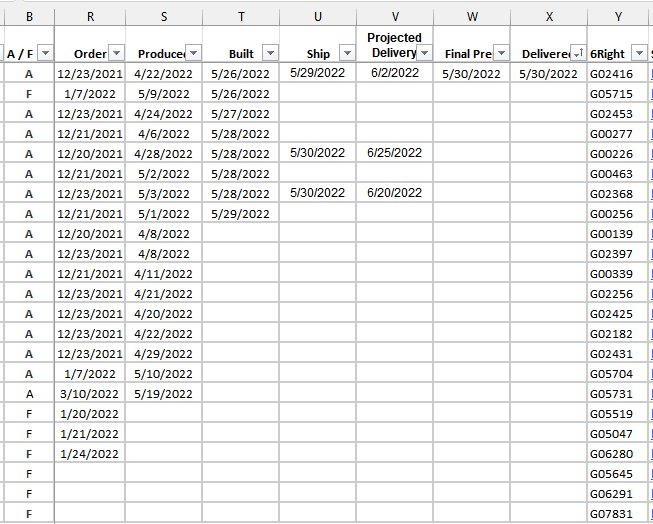The height and width of the screenshot is (524, 653).
Task: Click the Ship column filter arrow
Action: pyautogui.click(x=347, y=54)
